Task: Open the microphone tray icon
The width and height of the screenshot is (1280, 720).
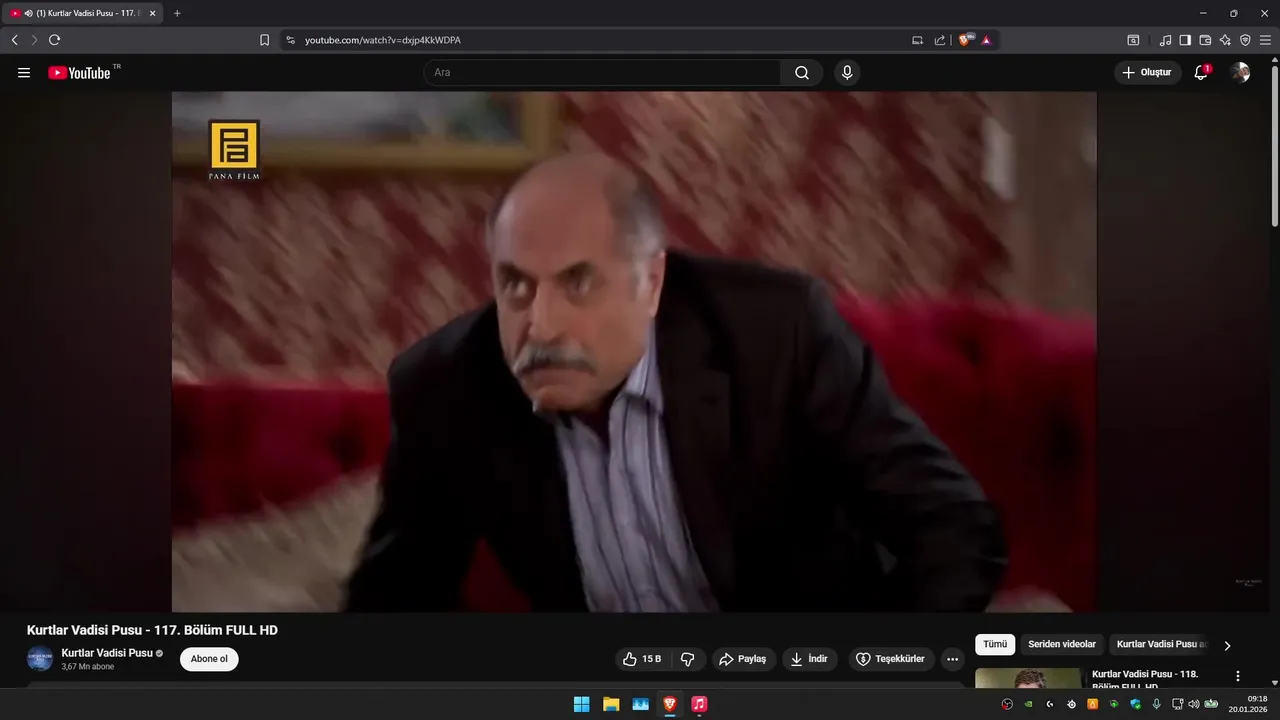Action: 1156,704
